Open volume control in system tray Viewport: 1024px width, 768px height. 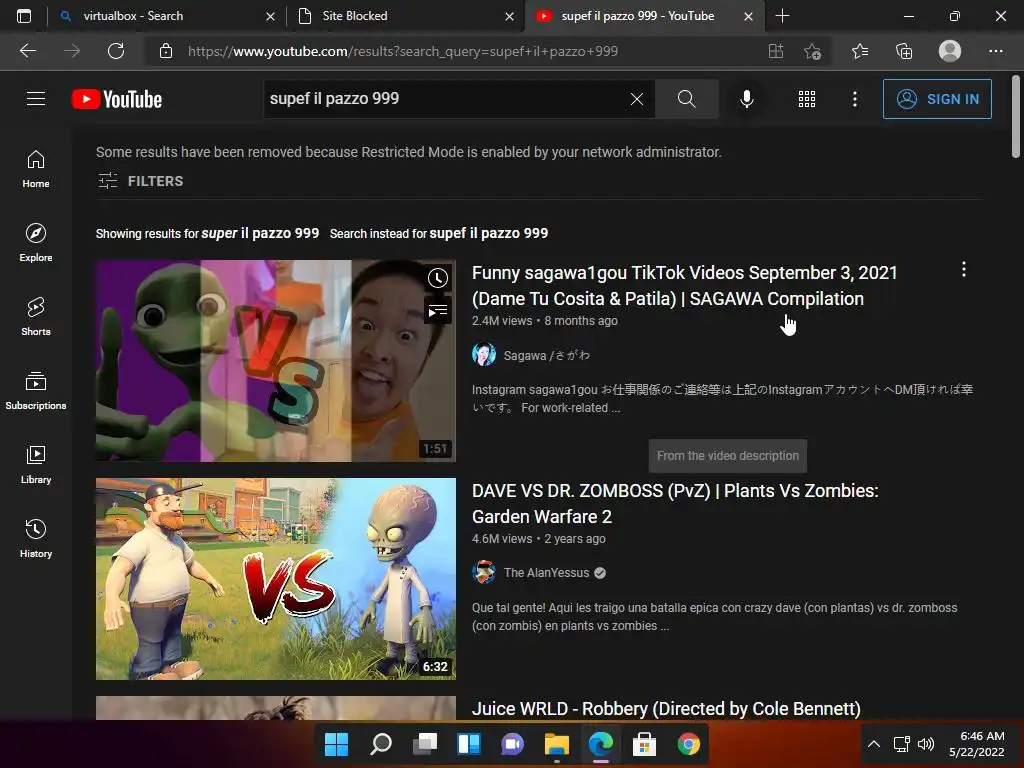926,744
